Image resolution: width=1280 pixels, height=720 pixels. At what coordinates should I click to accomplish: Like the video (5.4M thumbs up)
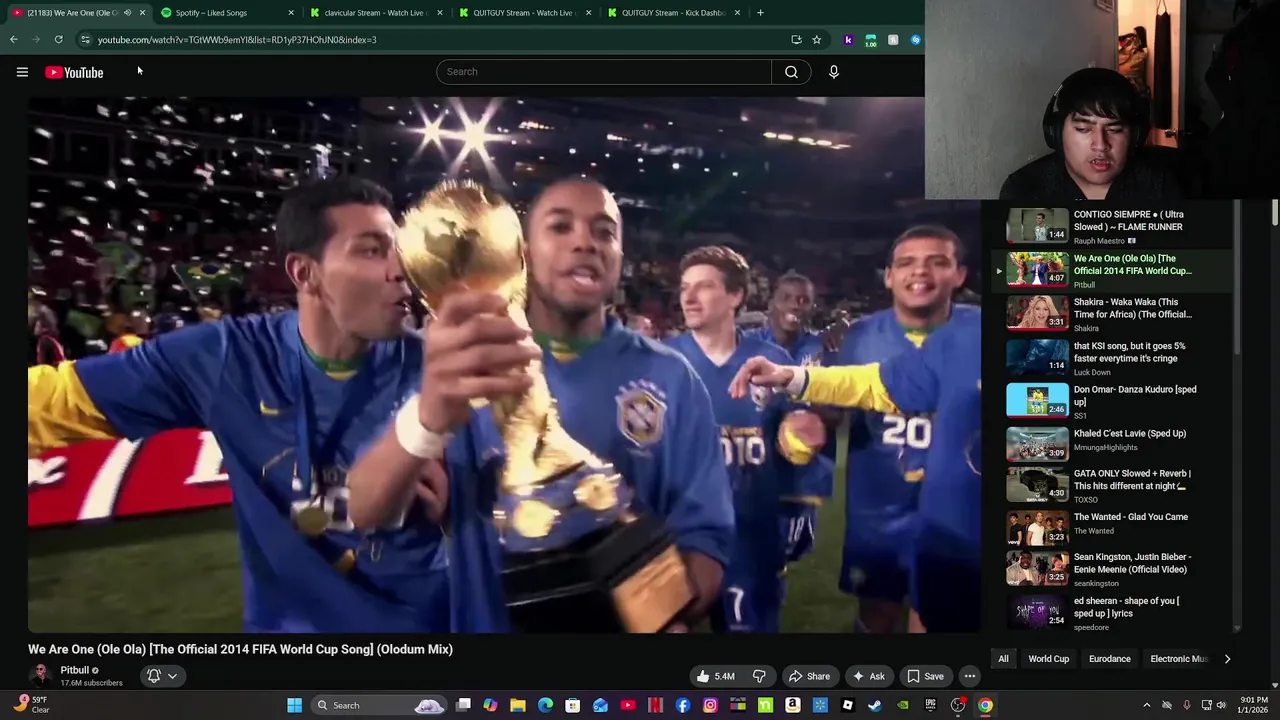pyautogui.click(x=717, y=676)
